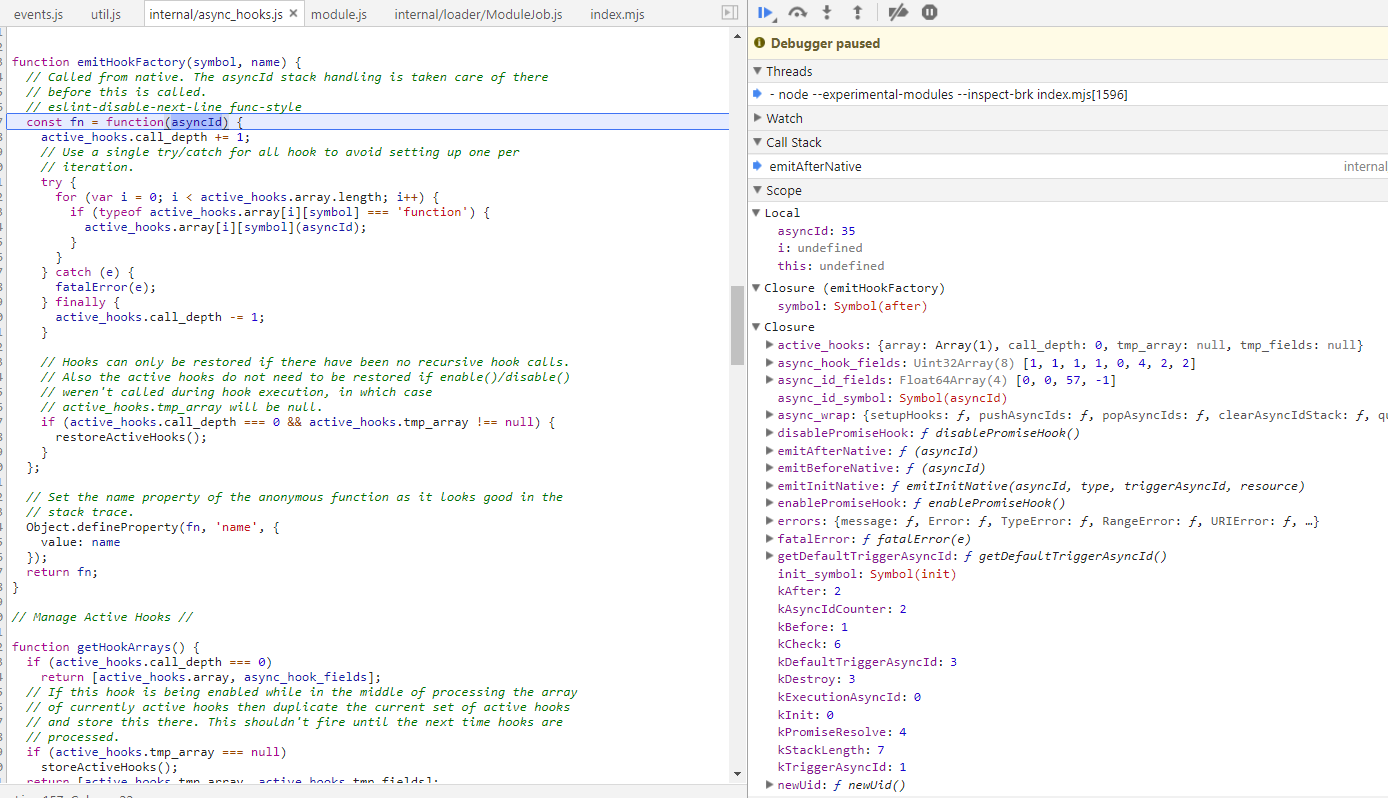Image resolution: width=1388 pixels, height=798 pixels.
Task: Collapse the Call Stack section
Action: click(1068, 142)
